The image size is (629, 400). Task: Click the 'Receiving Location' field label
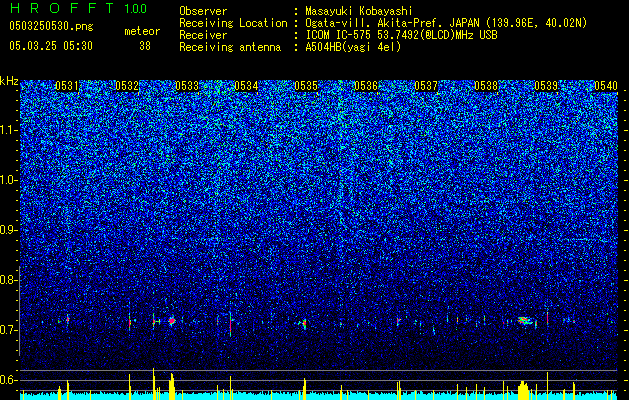233,23
